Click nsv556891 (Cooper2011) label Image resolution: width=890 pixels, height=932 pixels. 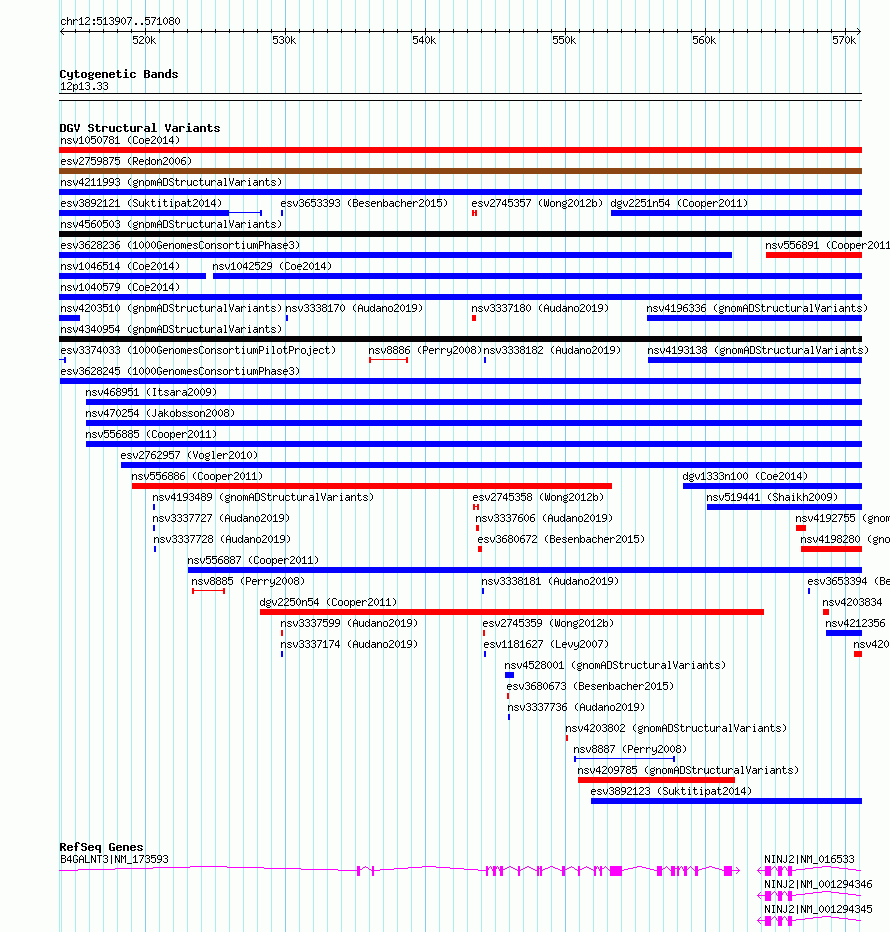tap(827, 245)
